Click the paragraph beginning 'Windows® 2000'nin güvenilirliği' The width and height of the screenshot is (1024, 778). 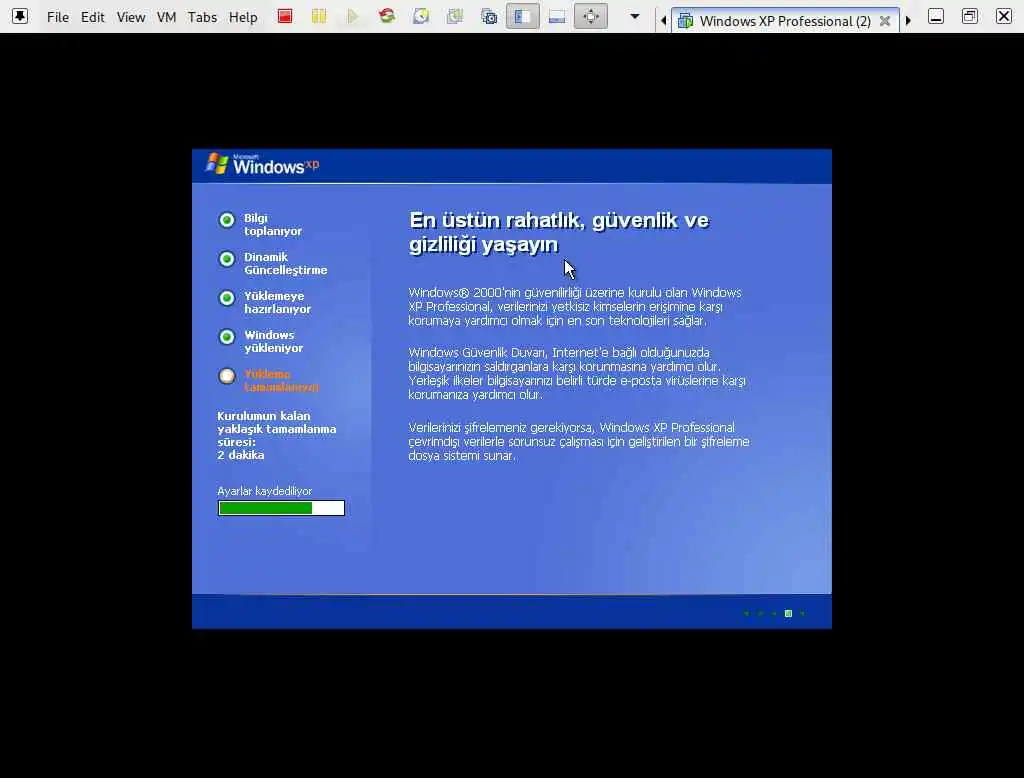coord(575,306)
